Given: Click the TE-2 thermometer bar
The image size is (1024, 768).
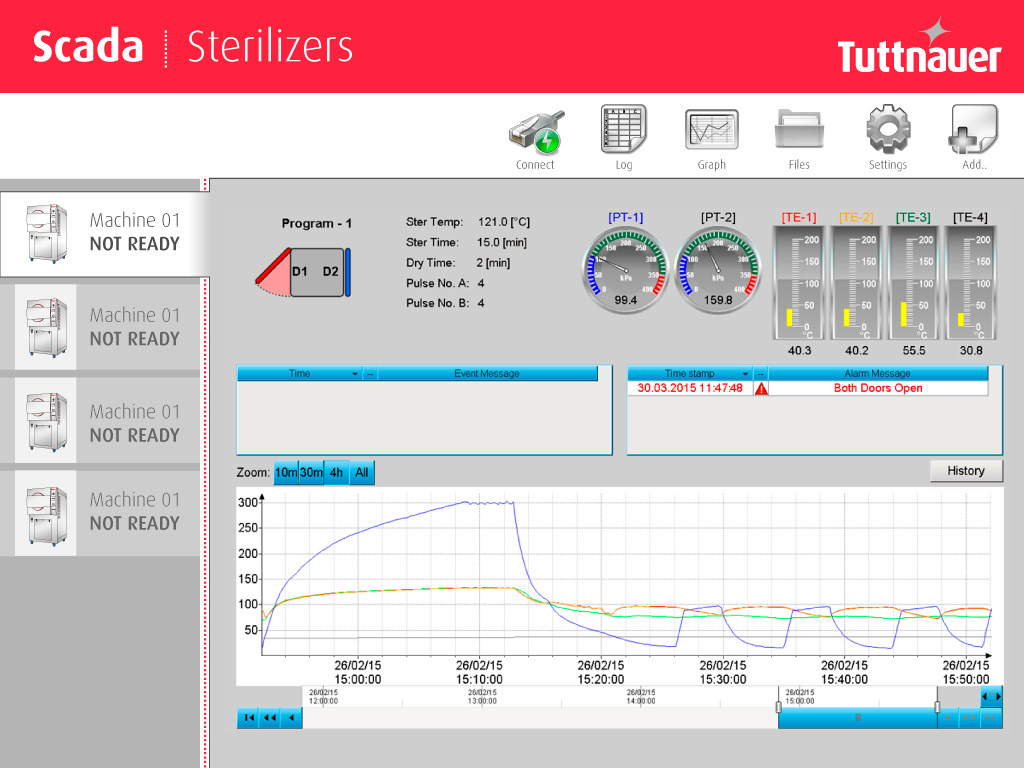Looking at the screenshot, I should pos(856,283).
